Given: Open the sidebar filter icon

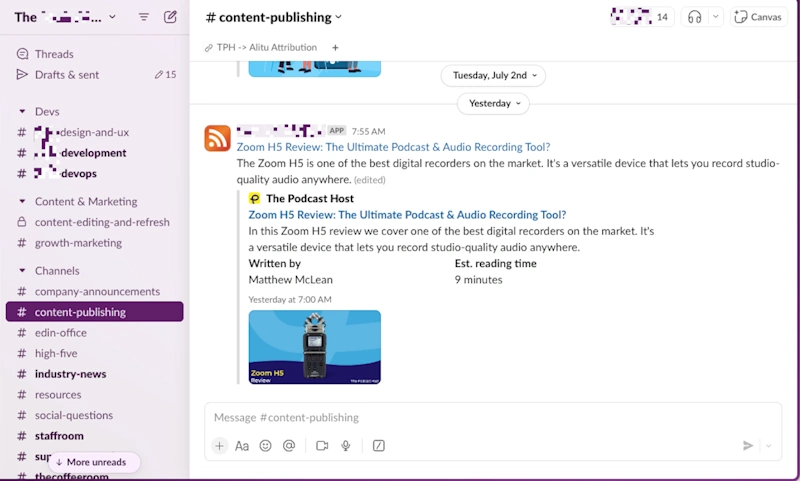Looking at the screenshot, I should pos(144,17).
